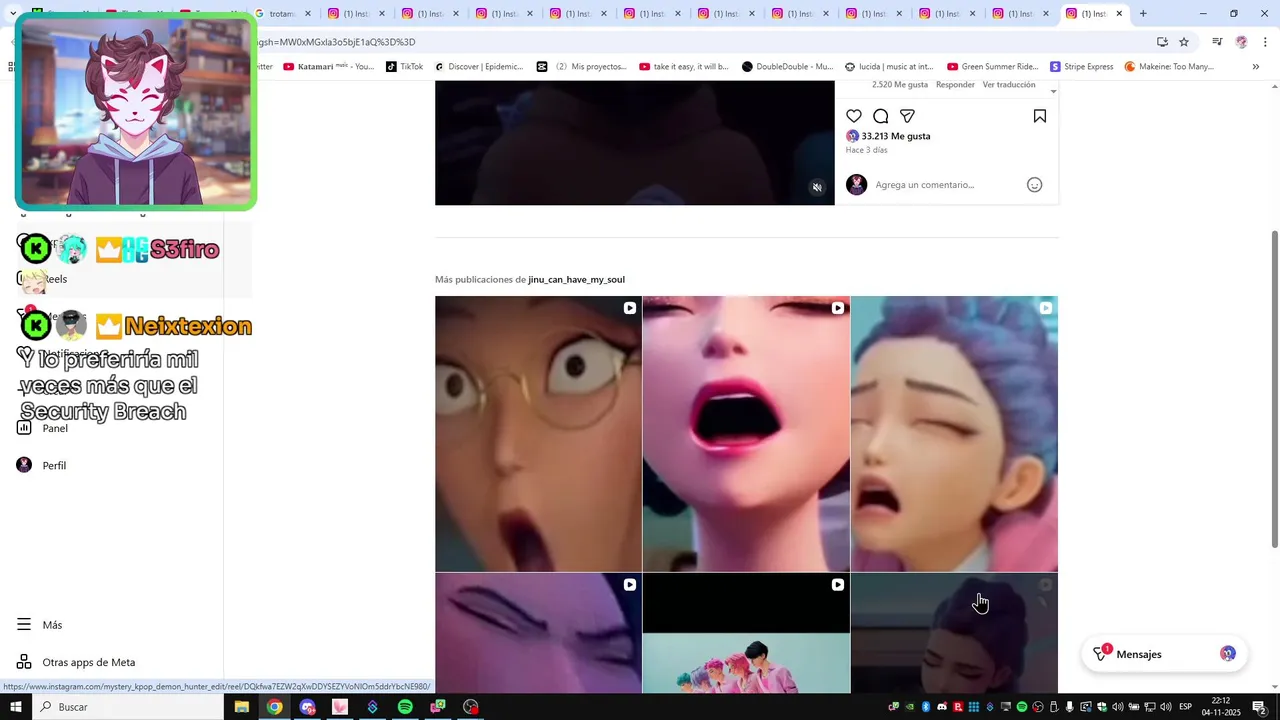Open File Explorer from the taskbar
Image resolution: width=1280 pixels, height=720 pixels.
(242, 707)
